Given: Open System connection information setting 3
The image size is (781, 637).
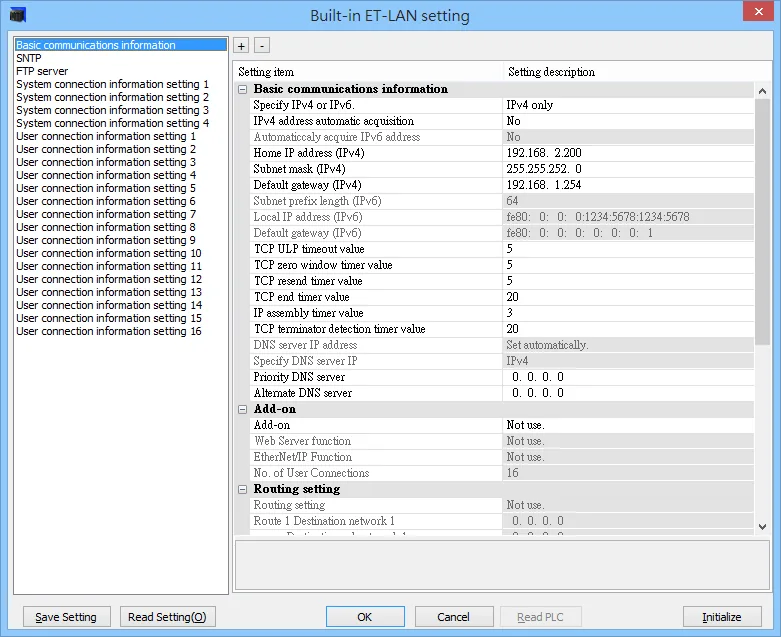Looking at the screenshot, I should (x=113, y=110).
